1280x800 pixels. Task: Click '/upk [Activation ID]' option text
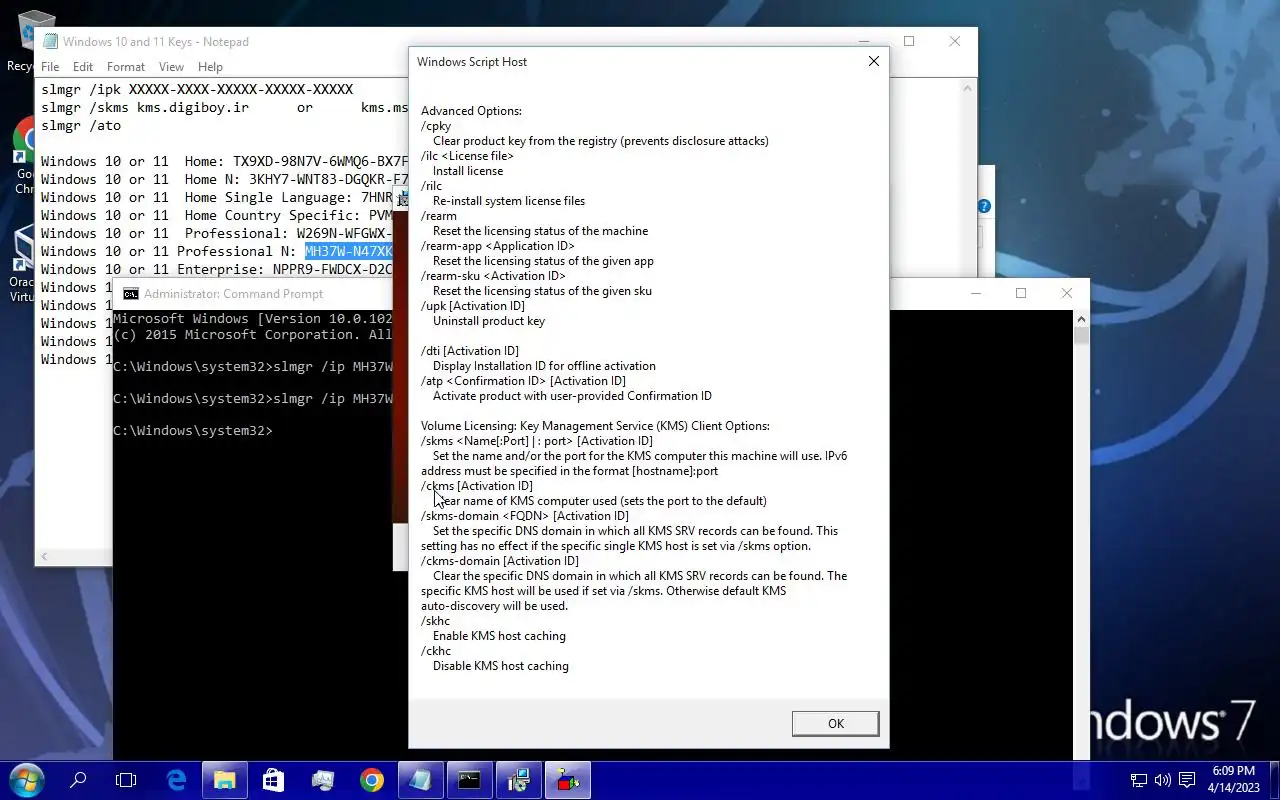473,306
